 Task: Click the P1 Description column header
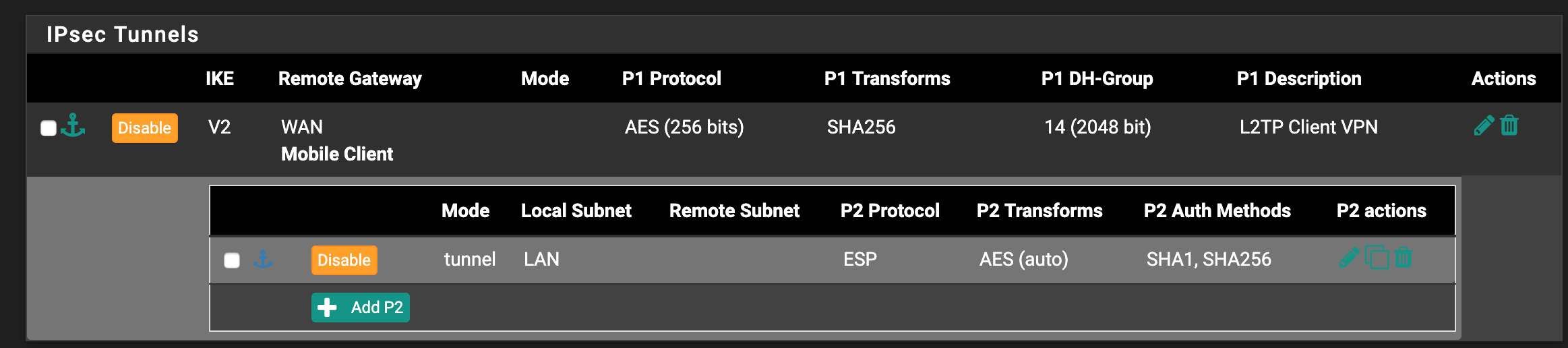click(x=1299, y=79)
